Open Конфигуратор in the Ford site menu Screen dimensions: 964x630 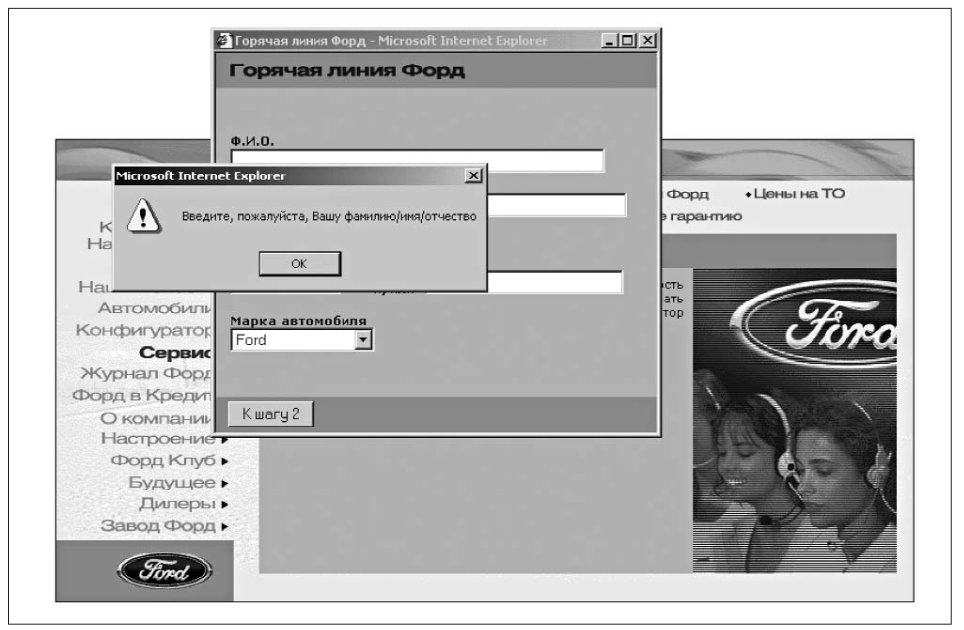143,330
